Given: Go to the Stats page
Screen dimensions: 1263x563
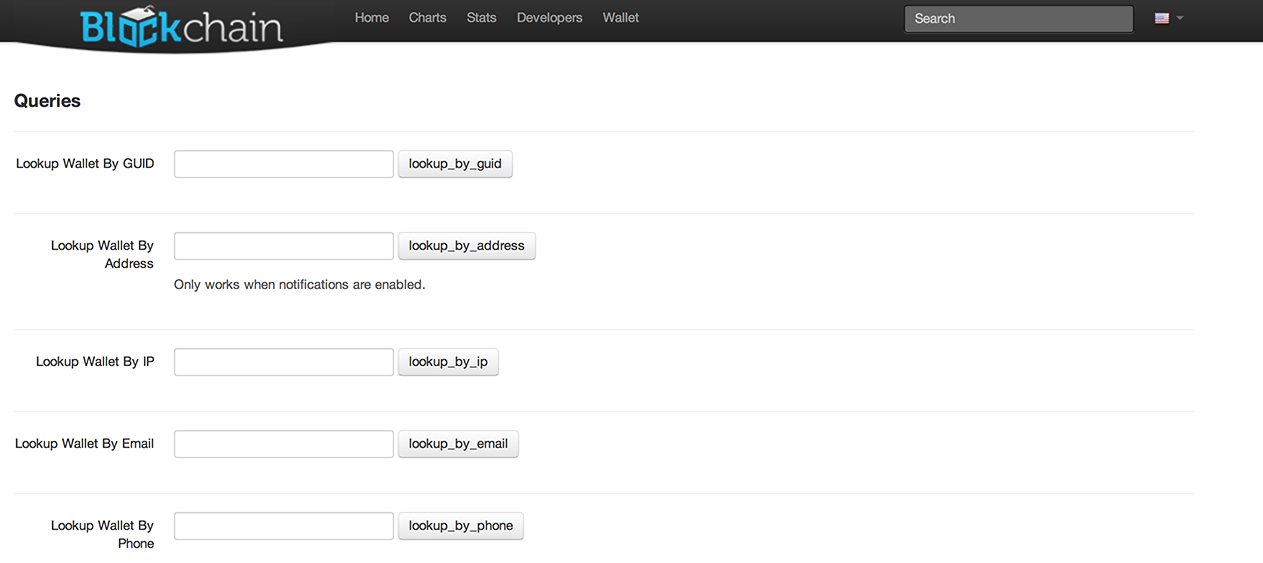Looking at the screenshot, I should [x=482, y=18].
